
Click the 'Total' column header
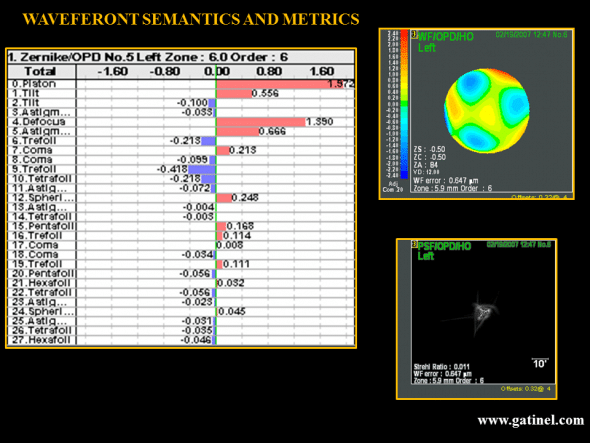pyautogui.click(x=40, y=71)
